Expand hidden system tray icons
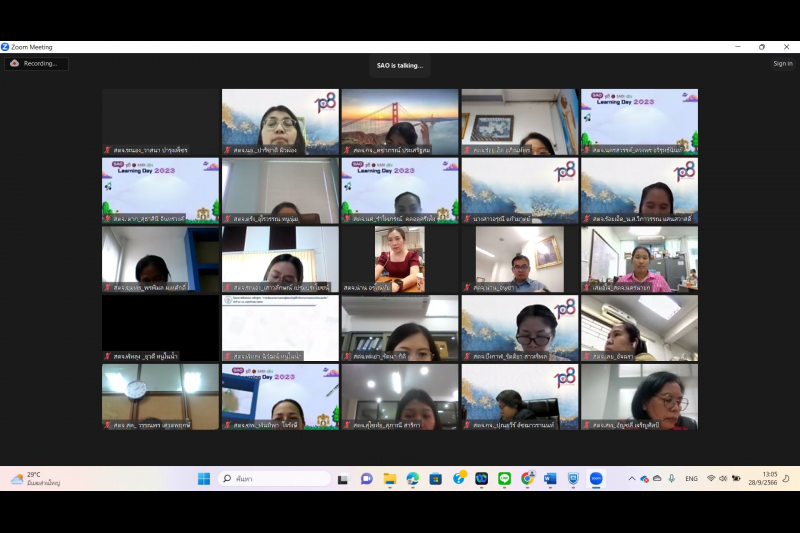 click(x=631, y=479)
